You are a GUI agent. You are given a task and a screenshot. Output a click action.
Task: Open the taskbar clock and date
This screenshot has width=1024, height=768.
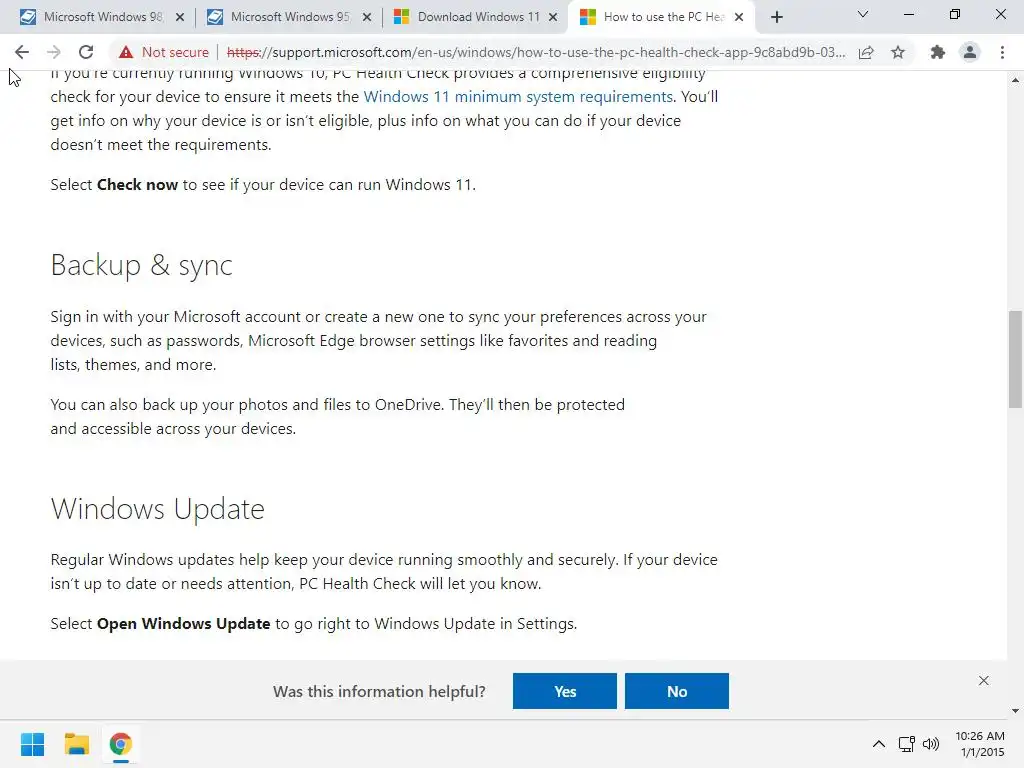coord(980,744)
